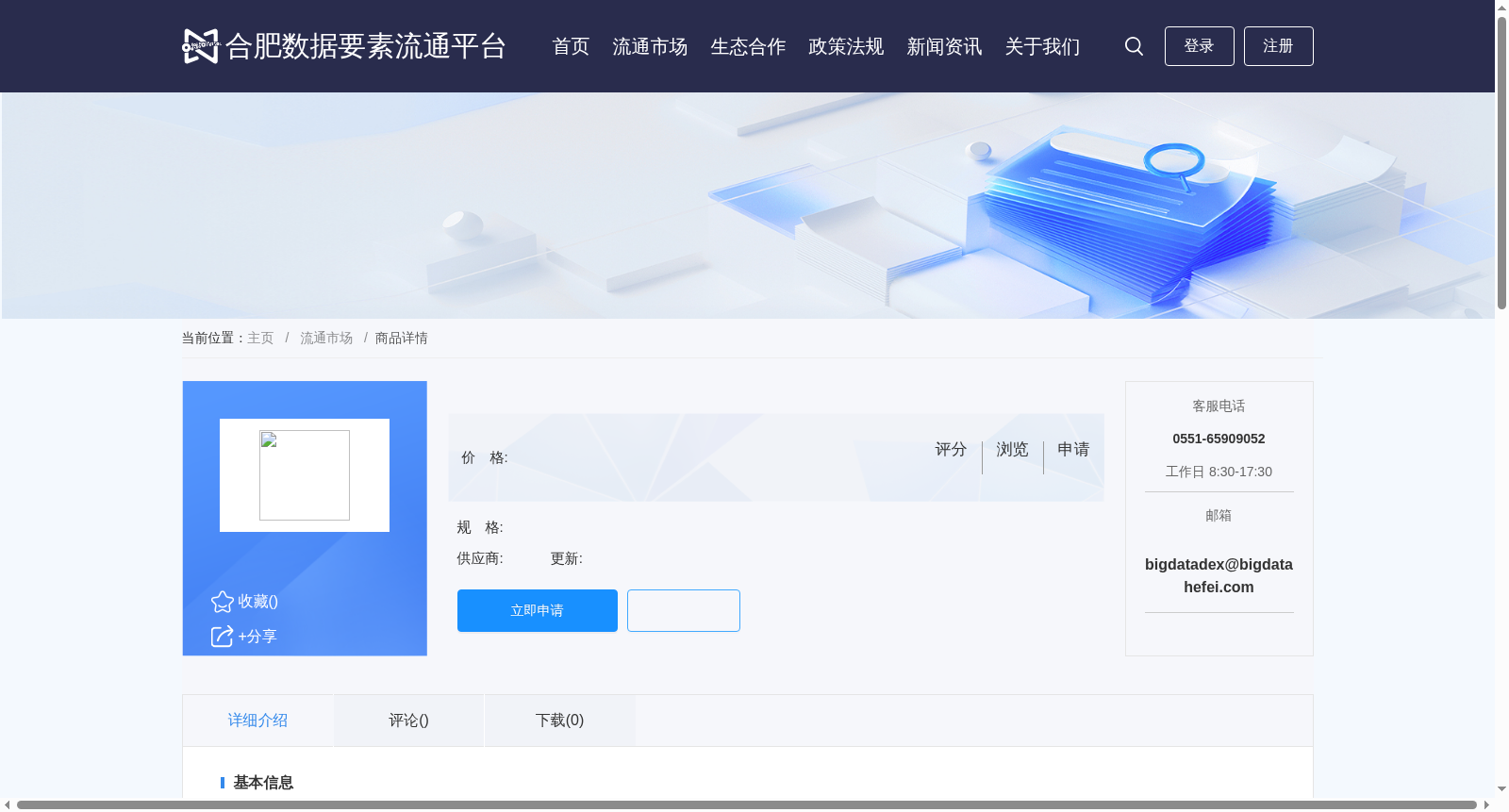Click the horizontal scrollbar thumb
Image resolution: width=1509 pixels, height=812 pixels.
746,804
